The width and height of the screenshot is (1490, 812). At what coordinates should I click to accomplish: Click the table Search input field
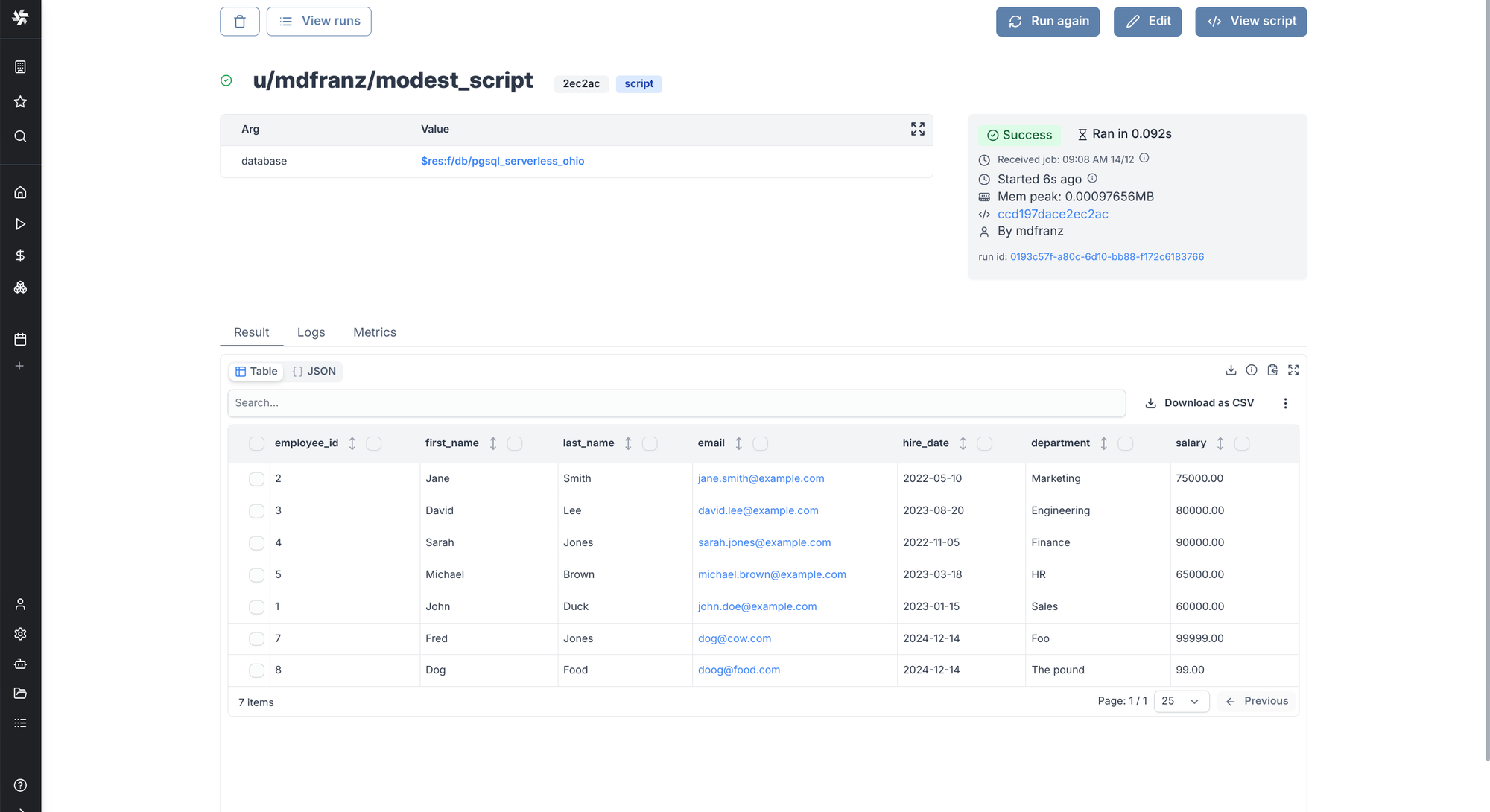pyautogui.click(x=676, y=403)
